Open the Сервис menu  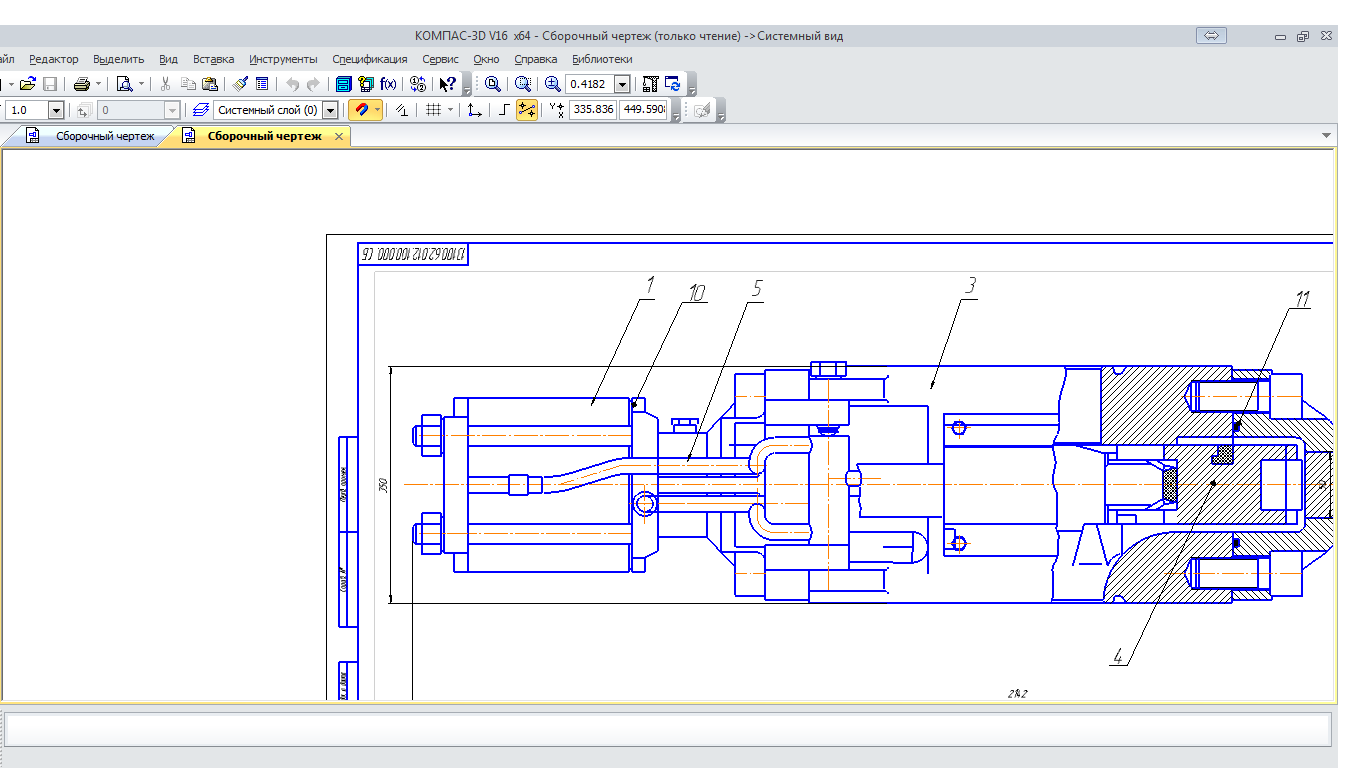point(441,59)
